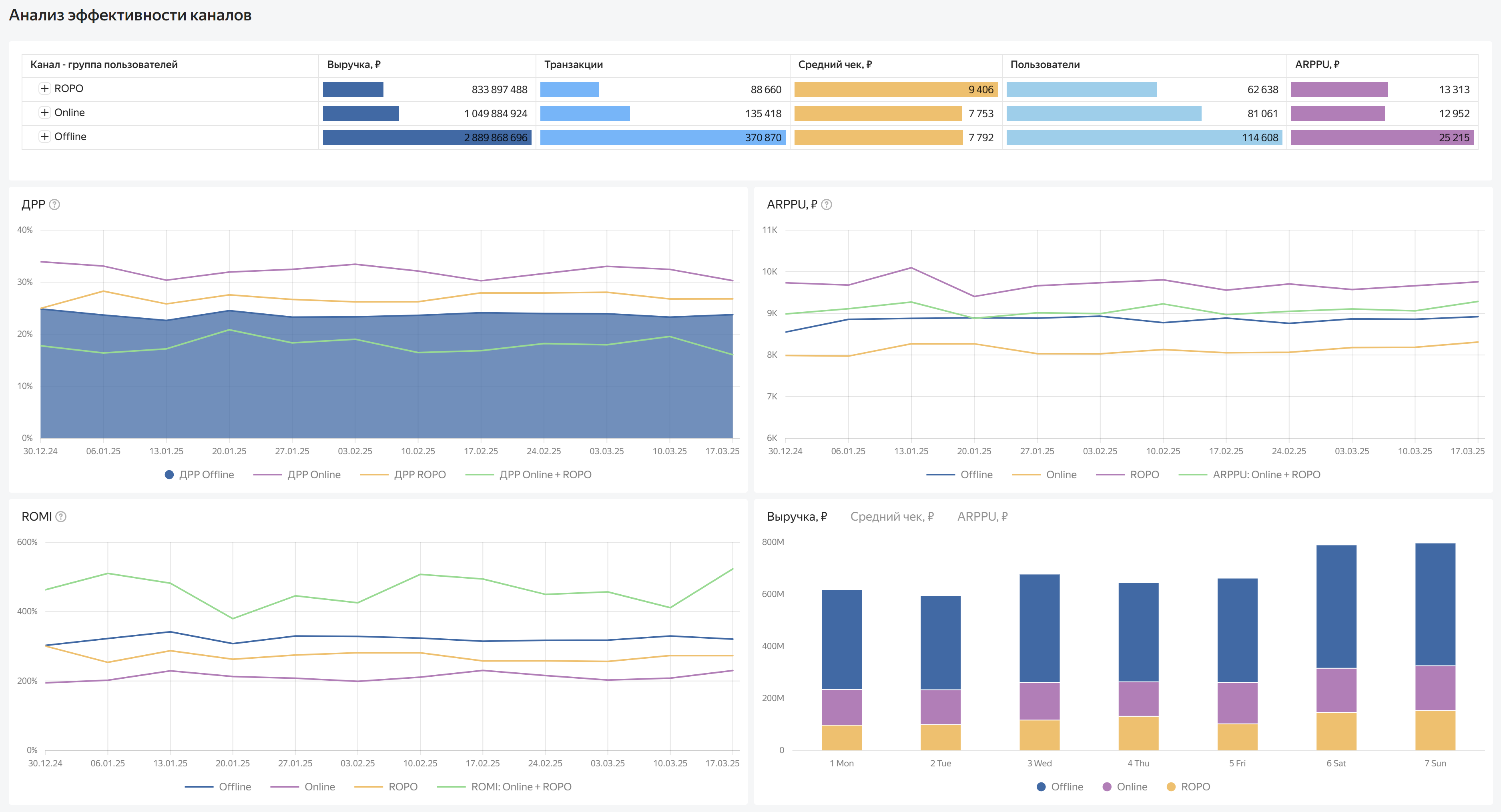Screen dimensions: 1501x812
Task: Toggle ДРР Online series in legend
Action: [297, 475]
